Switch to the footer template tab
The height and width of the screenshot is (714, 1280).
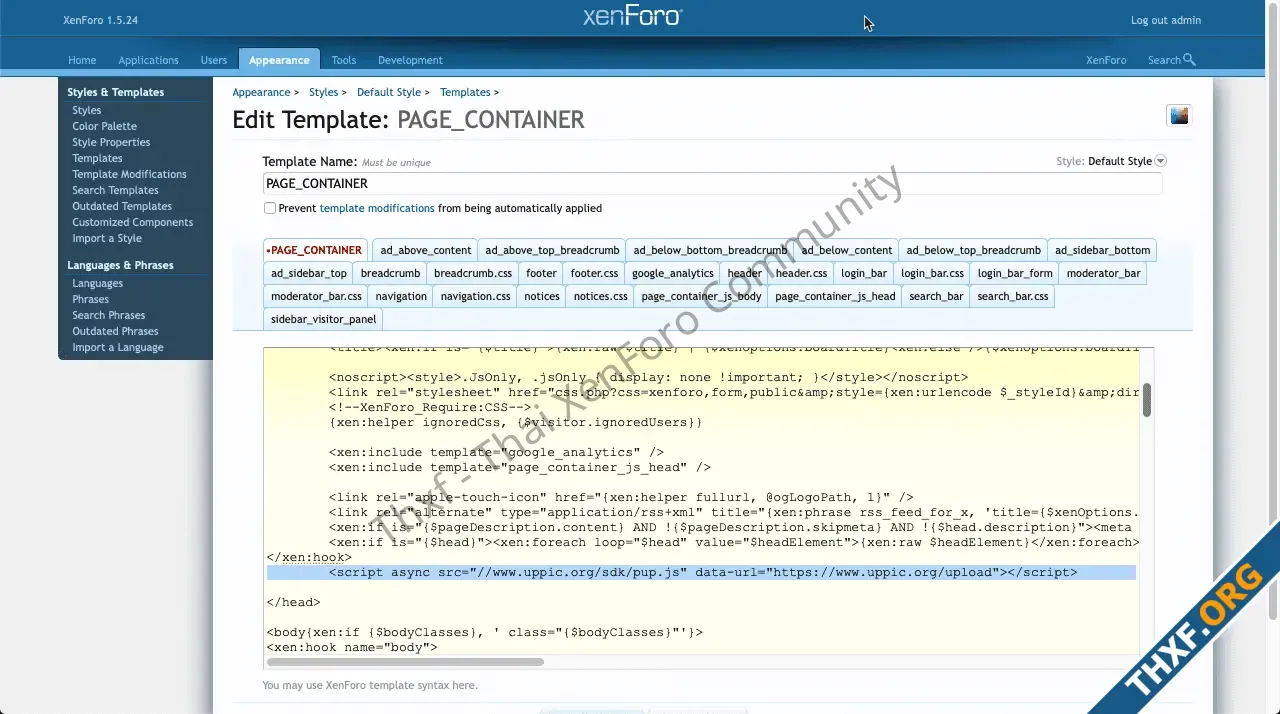tap(541, 273)
